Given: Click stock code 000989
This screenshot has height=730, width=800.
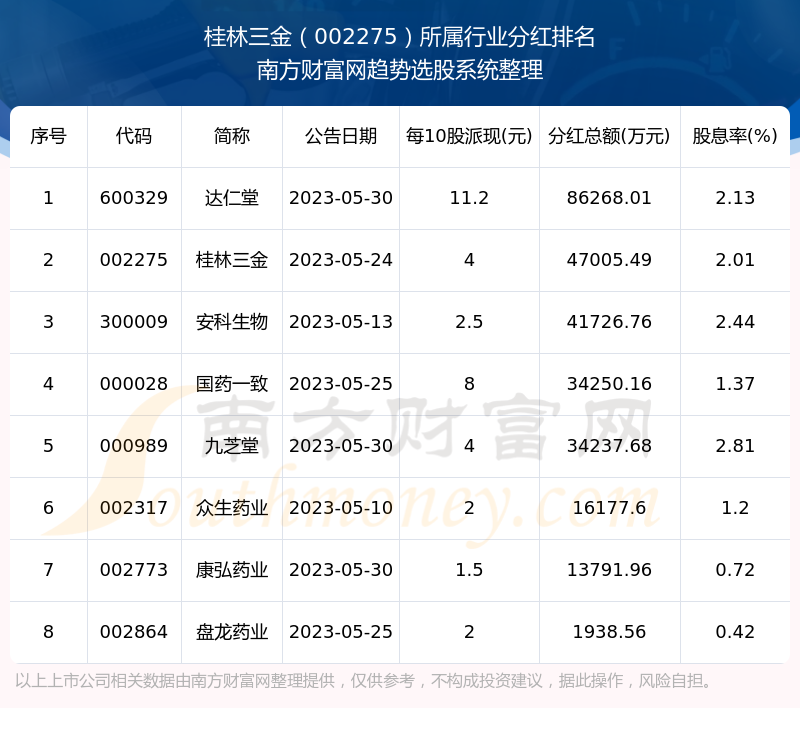Looking at the screenshot, I should coord(134,446).
